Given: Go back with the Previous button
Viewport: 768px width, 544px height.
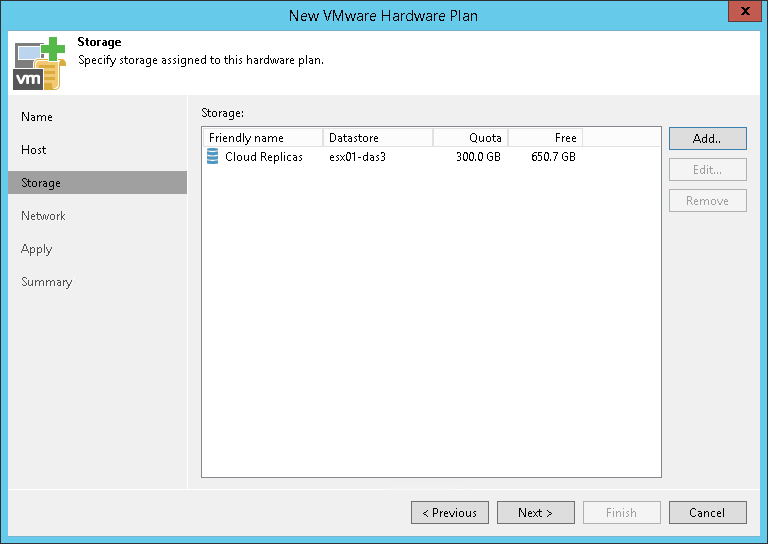Looking at the screenshot, I should coord(450,513).
